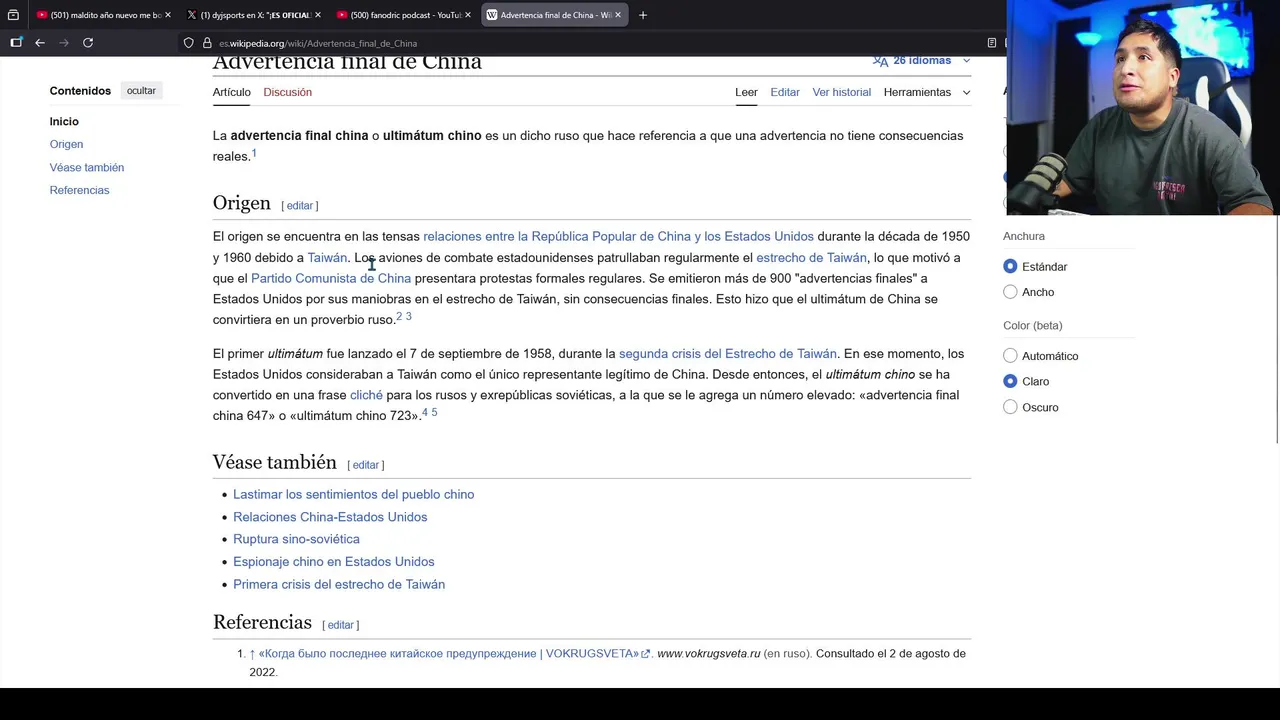The image size is (1280, 720).
Task: Select the Leer view tab
Action: pyautogui.click(x=746, y=92)
